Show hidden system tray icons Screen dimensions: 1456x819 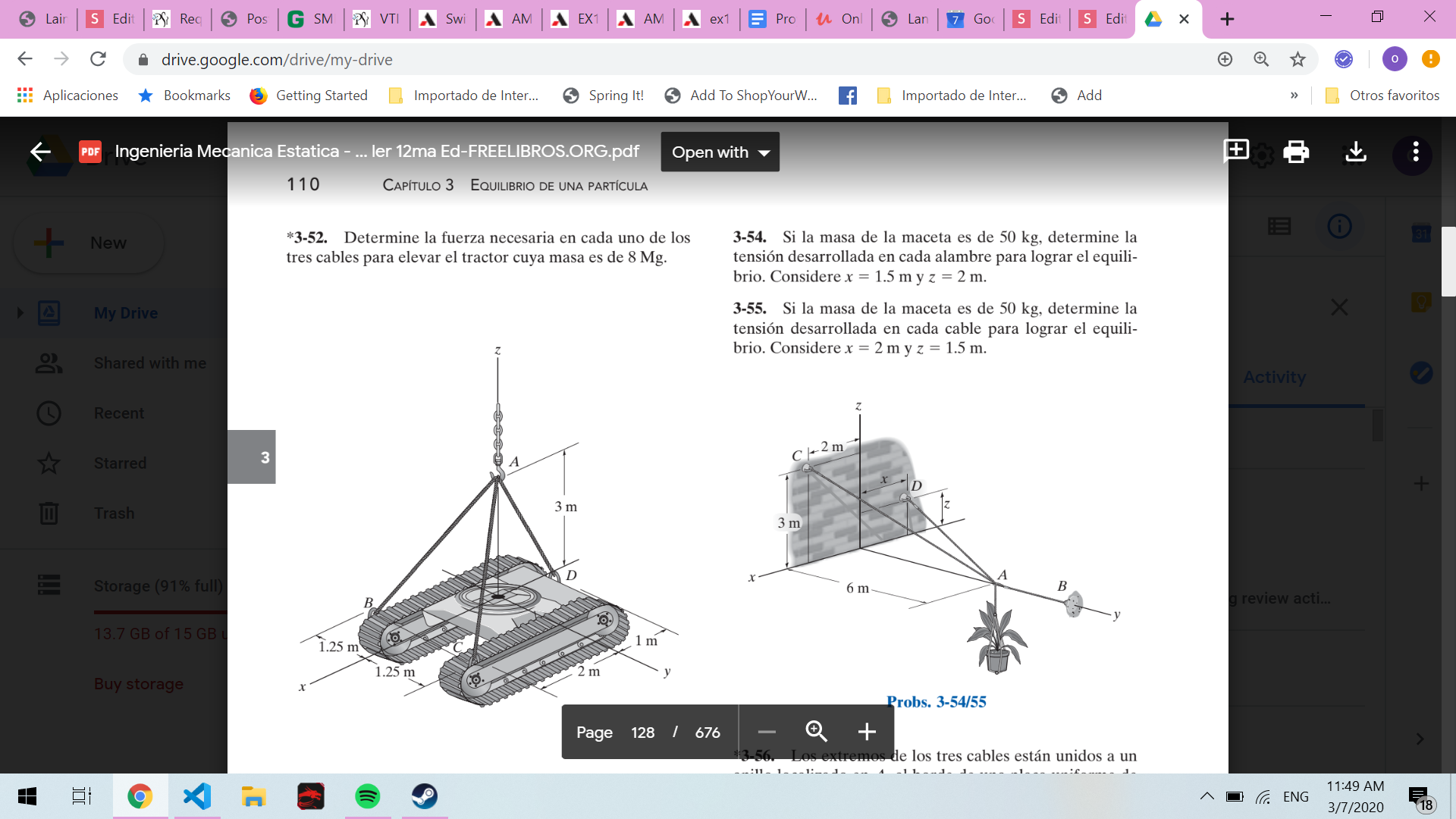pyautogui.click(x=1207, y=796)
